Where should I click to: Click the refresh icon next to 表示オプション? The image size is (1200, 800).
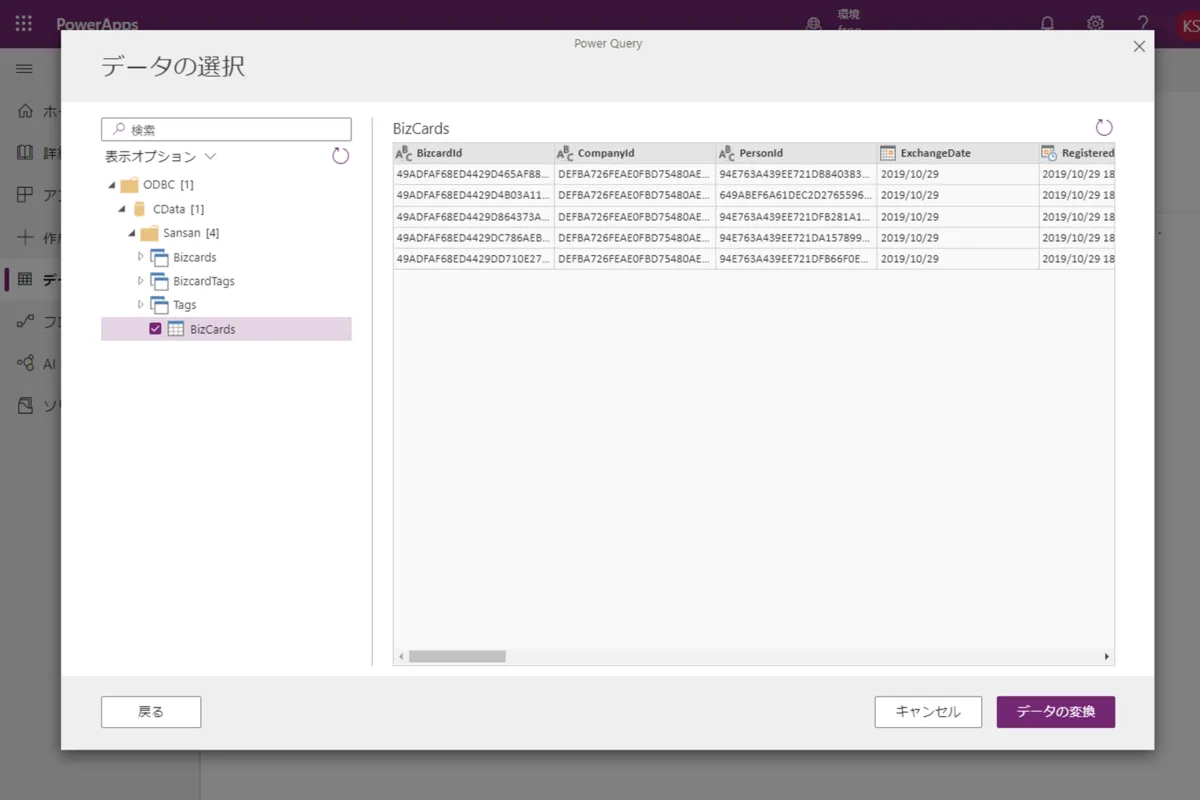(339, 156)
